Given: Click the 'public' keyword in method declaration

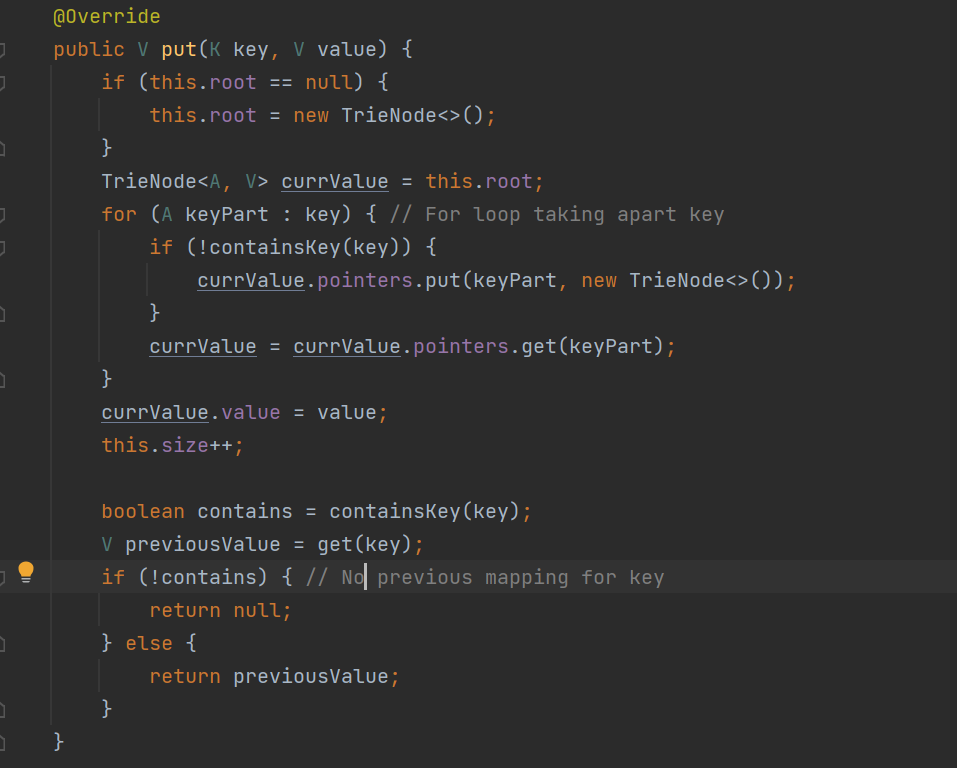Looking at the screenshot, I should [x=88, y=49].
